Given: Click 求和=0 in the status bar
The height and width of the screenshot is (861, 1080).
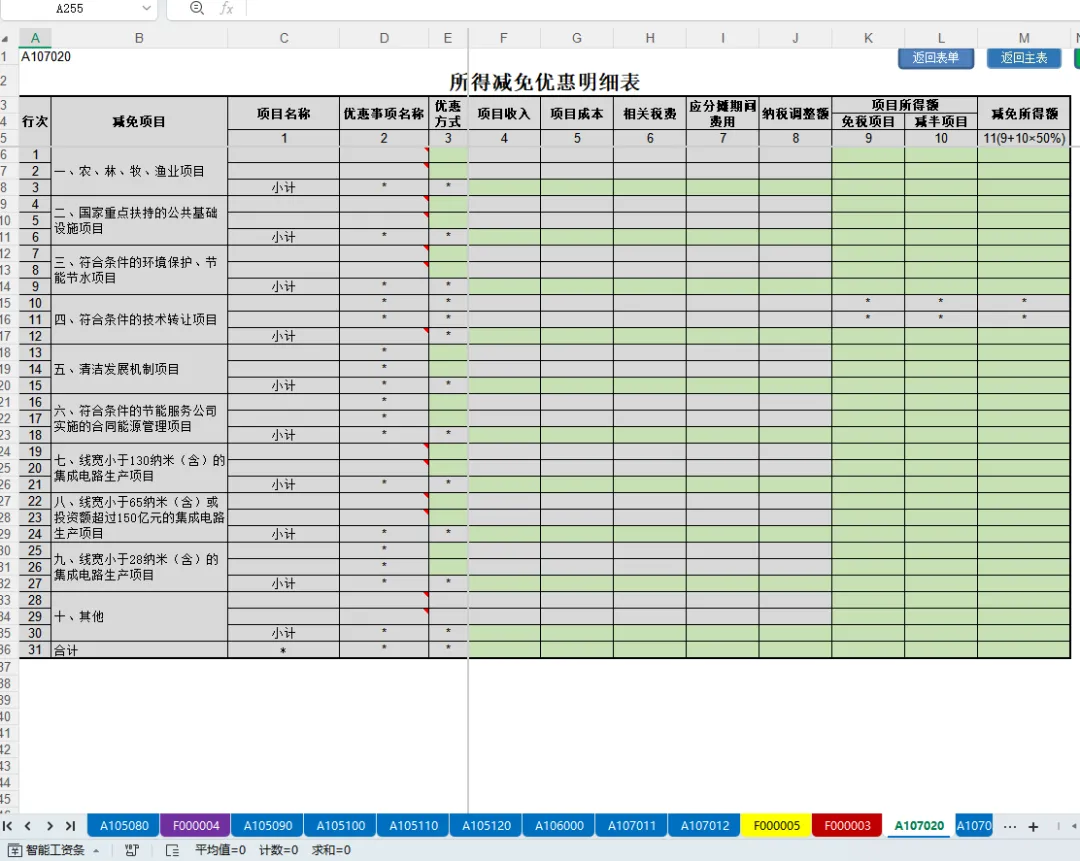Looking at the screenshot, I should [331, 851].
